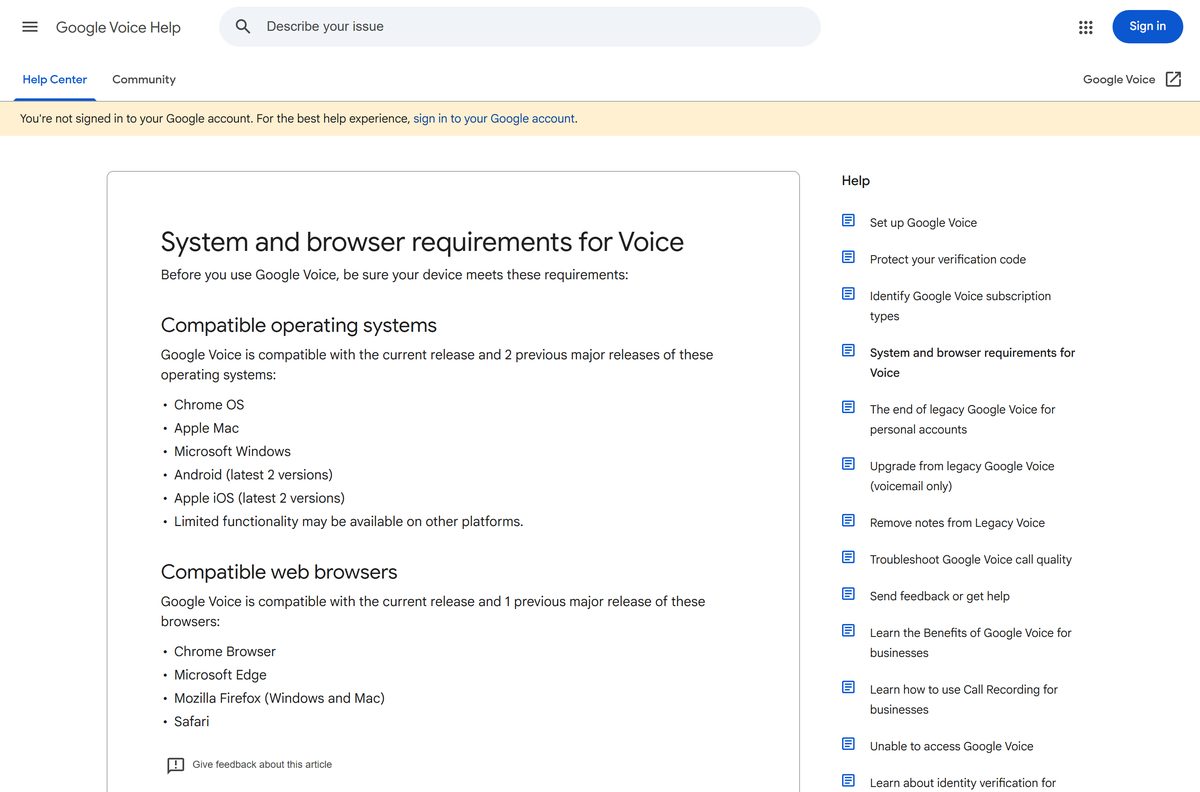Screen dimensions: 1200x792
Task: Select the current System and browser requirements sidebar item
Action: [972, 362]
